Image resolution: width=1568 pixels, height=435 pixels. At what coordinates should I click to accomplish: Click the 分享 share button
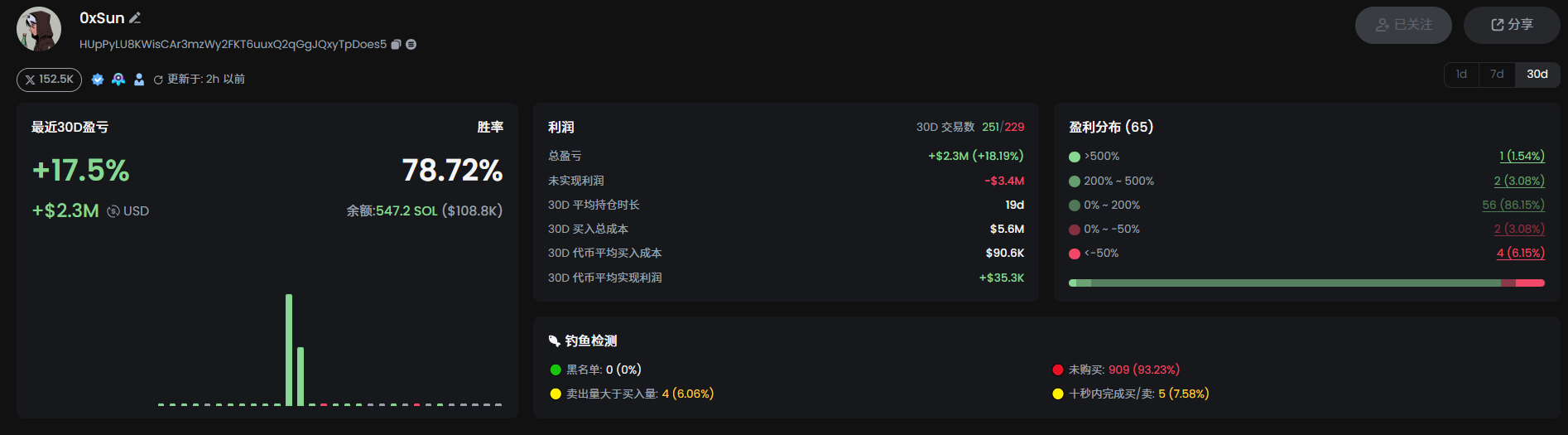tap(1512, 25)
